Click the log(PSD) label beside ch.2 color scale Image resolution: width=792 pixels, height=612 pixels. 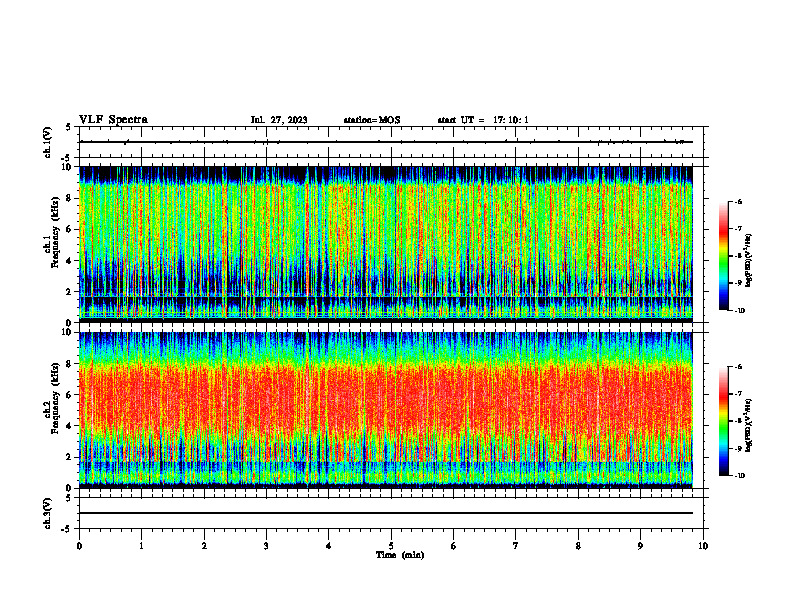click(x=750, y=425)
